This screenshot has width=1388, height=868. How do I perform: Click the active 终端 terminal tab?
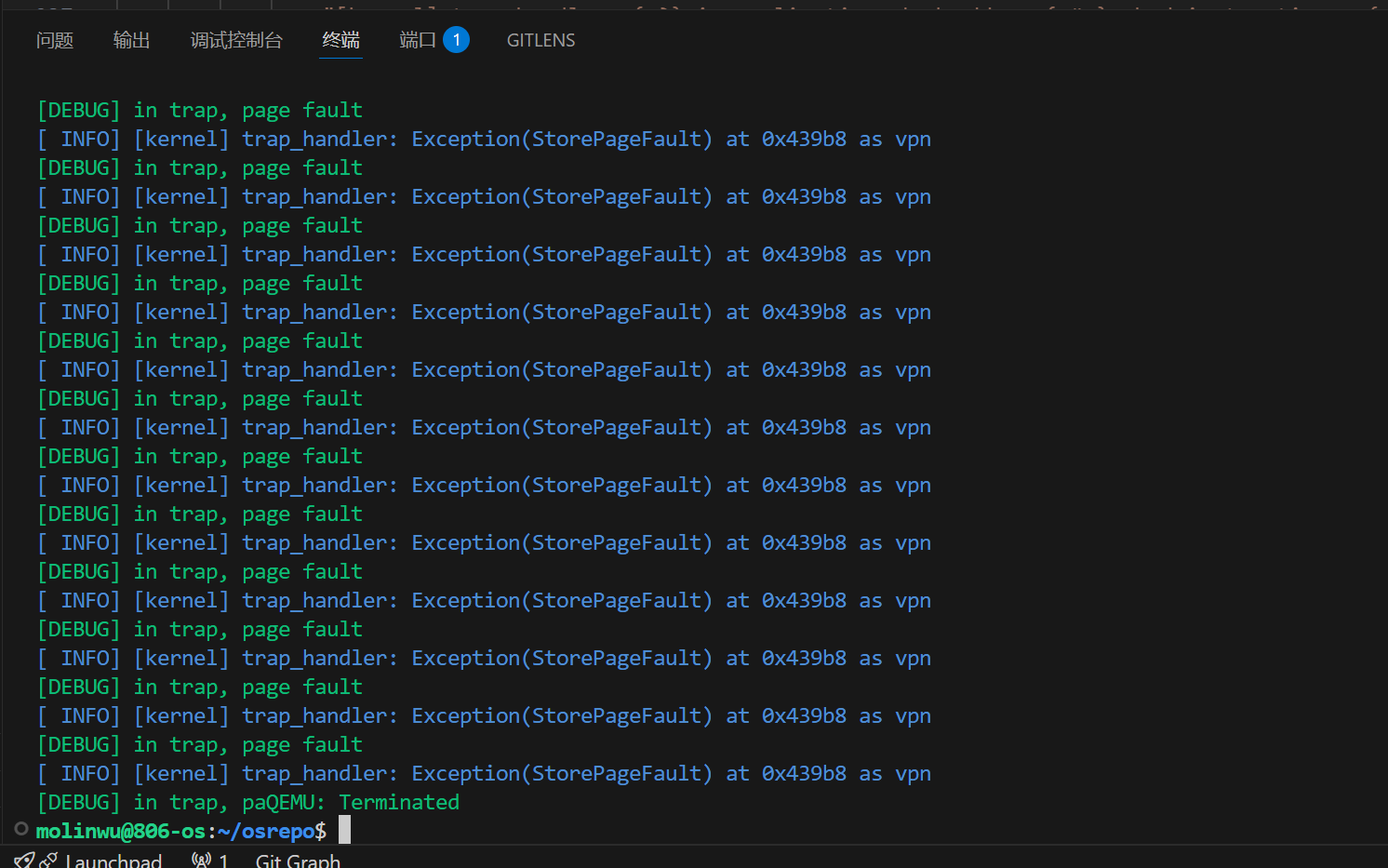tap(340, 40)
